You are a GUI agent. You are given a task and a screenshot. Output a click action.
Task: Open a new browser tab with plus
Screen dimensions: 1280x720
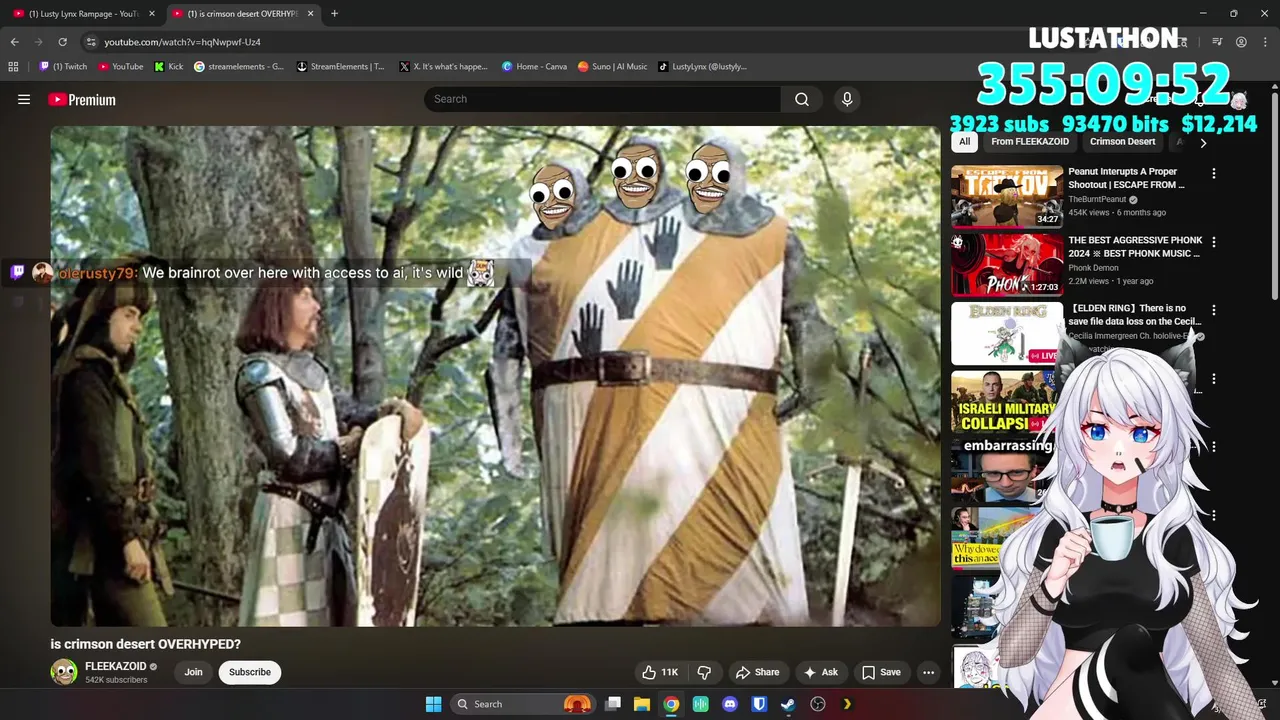(x=334, y=13)
